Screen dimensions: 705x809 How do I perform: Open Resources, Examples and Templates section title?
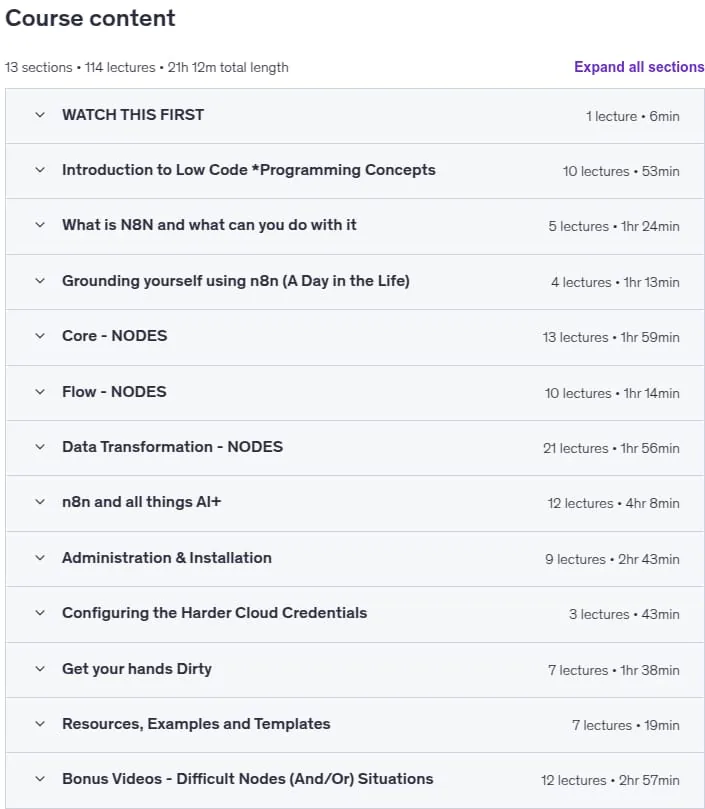click(x=196, y=724)
